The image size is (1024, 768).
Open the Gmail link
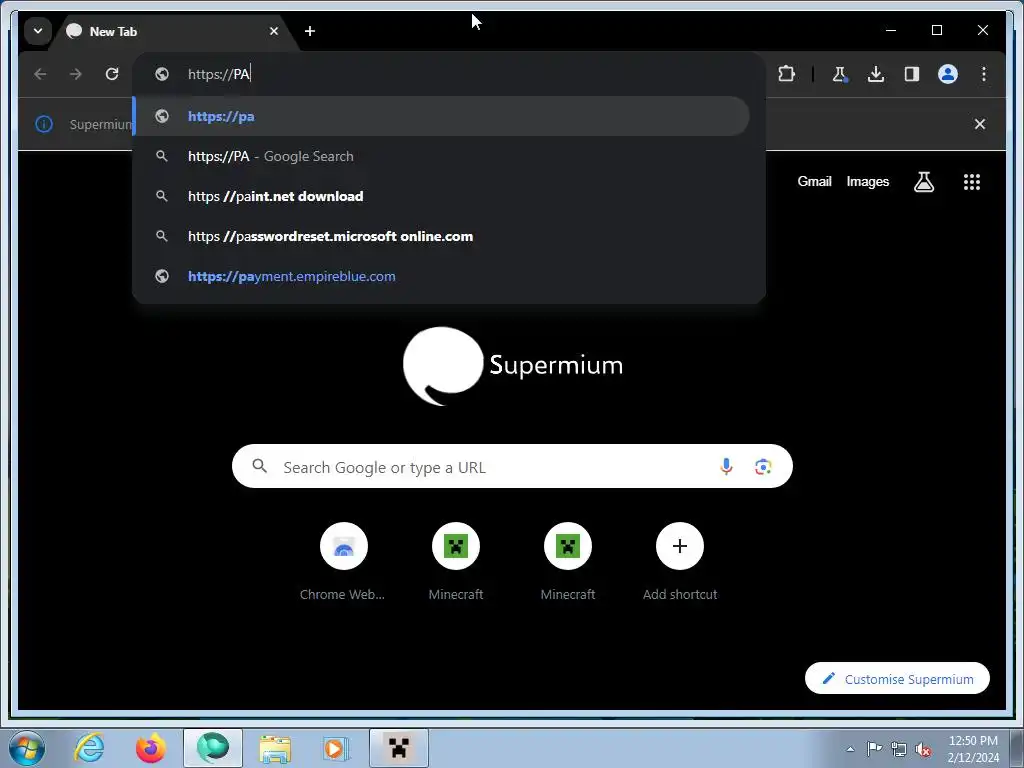point(814,182)
